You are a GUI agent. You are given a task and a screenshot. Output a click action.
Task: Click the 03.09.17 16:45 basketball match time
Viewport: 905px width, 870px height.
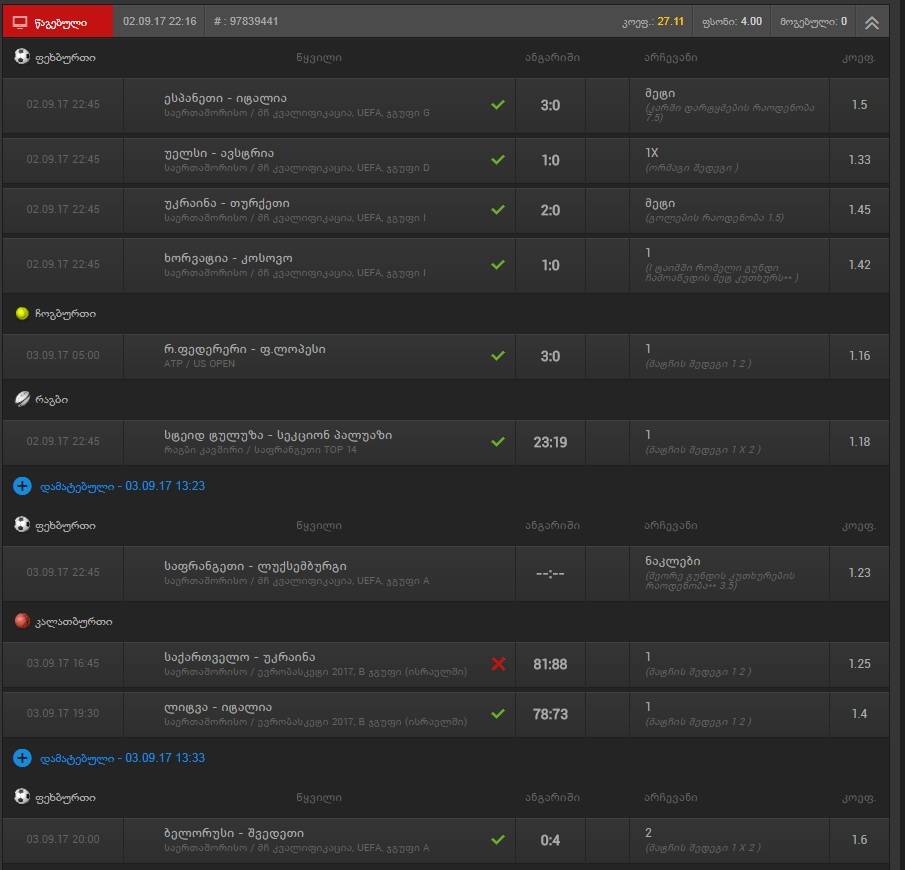point(63,663)
